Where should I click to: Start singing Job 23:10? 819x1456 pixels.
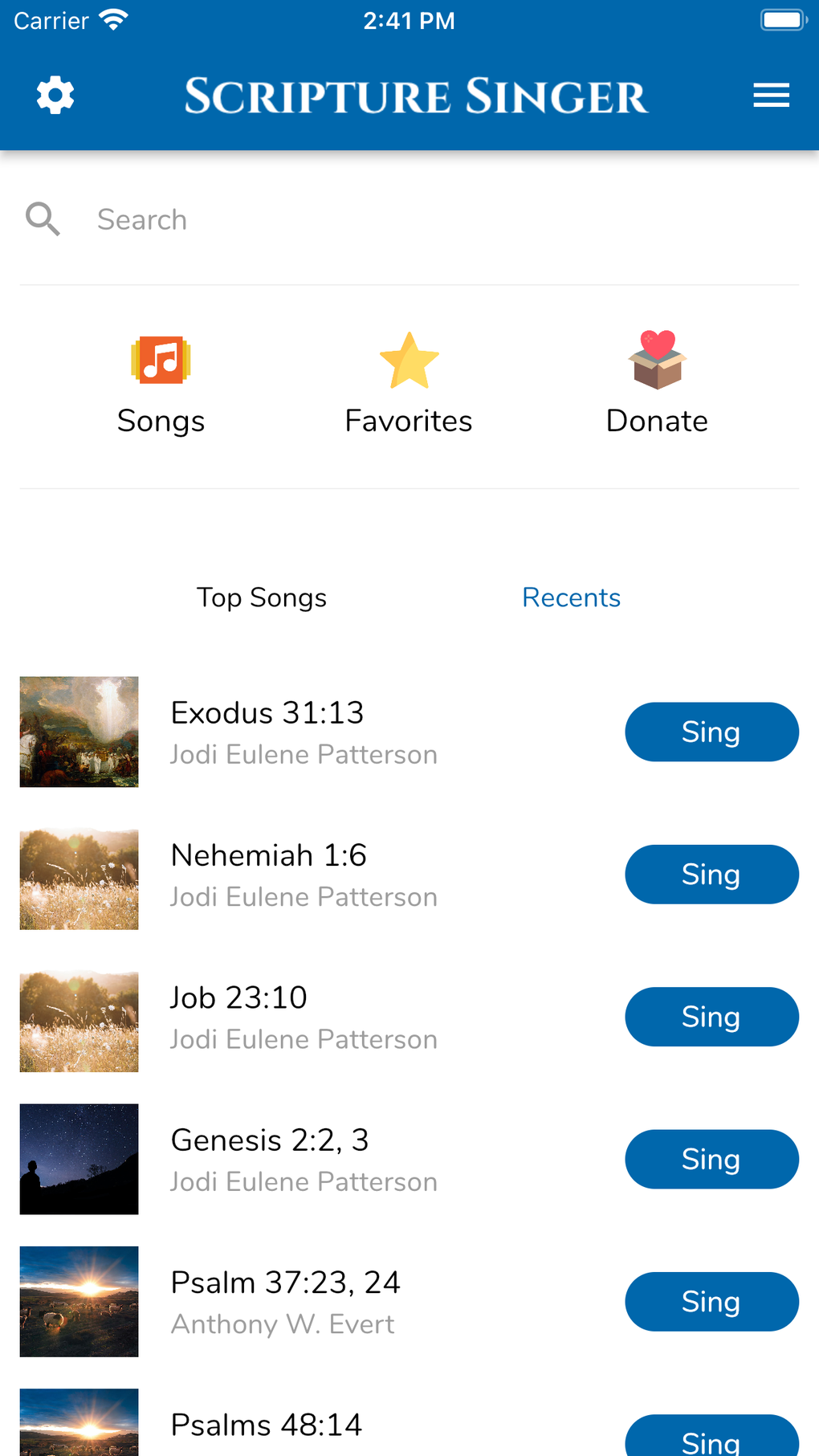tap(711, 1017)
